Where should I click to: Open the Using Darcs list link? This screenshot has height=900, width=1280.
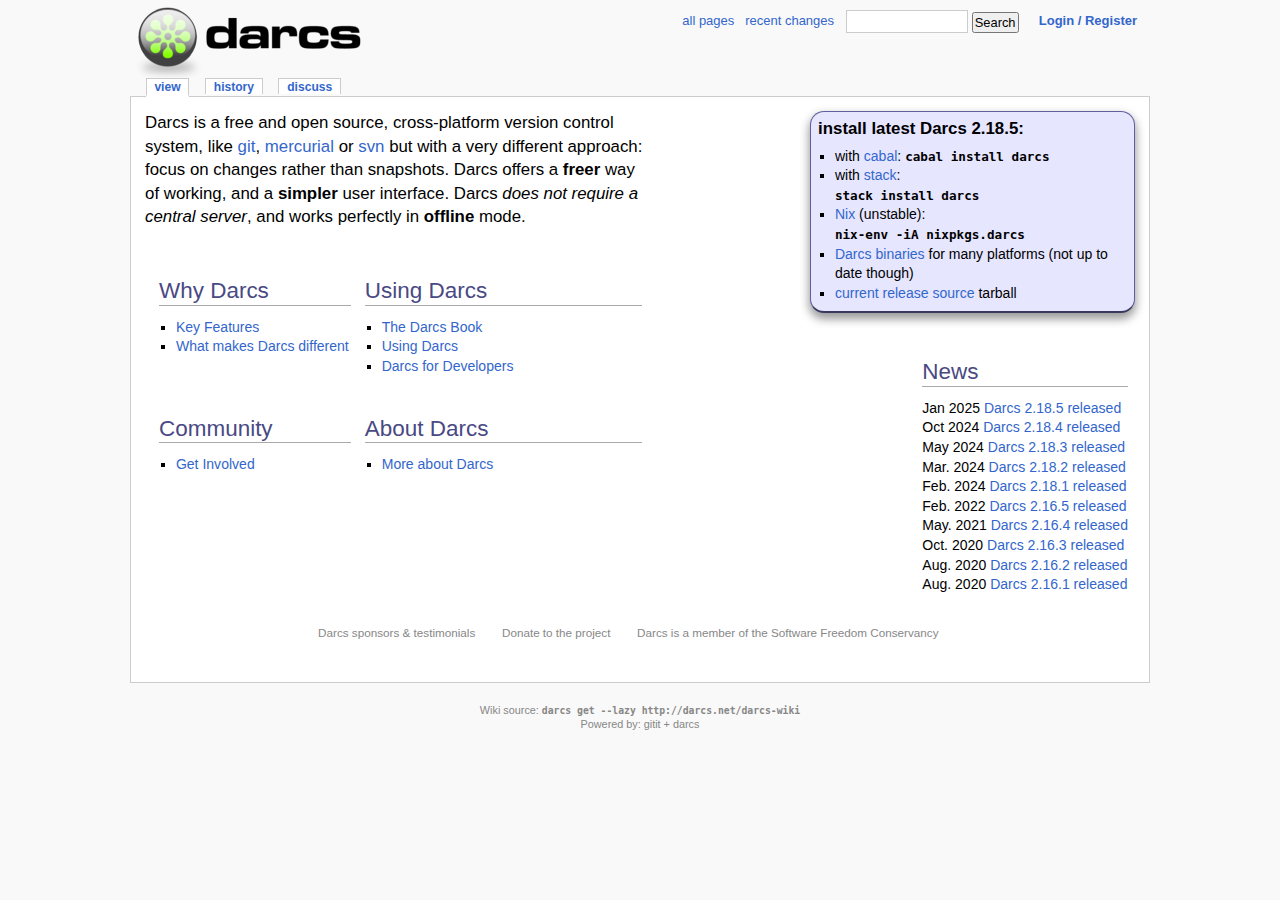(420, 346)
